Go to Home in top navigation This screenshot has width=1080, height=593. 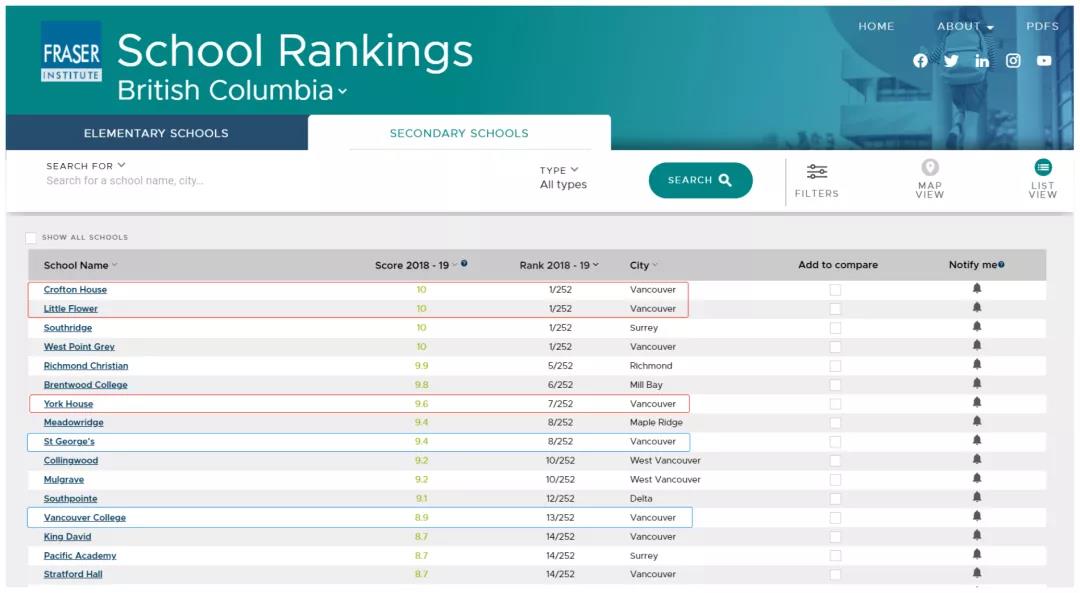[x=876, y=27]
